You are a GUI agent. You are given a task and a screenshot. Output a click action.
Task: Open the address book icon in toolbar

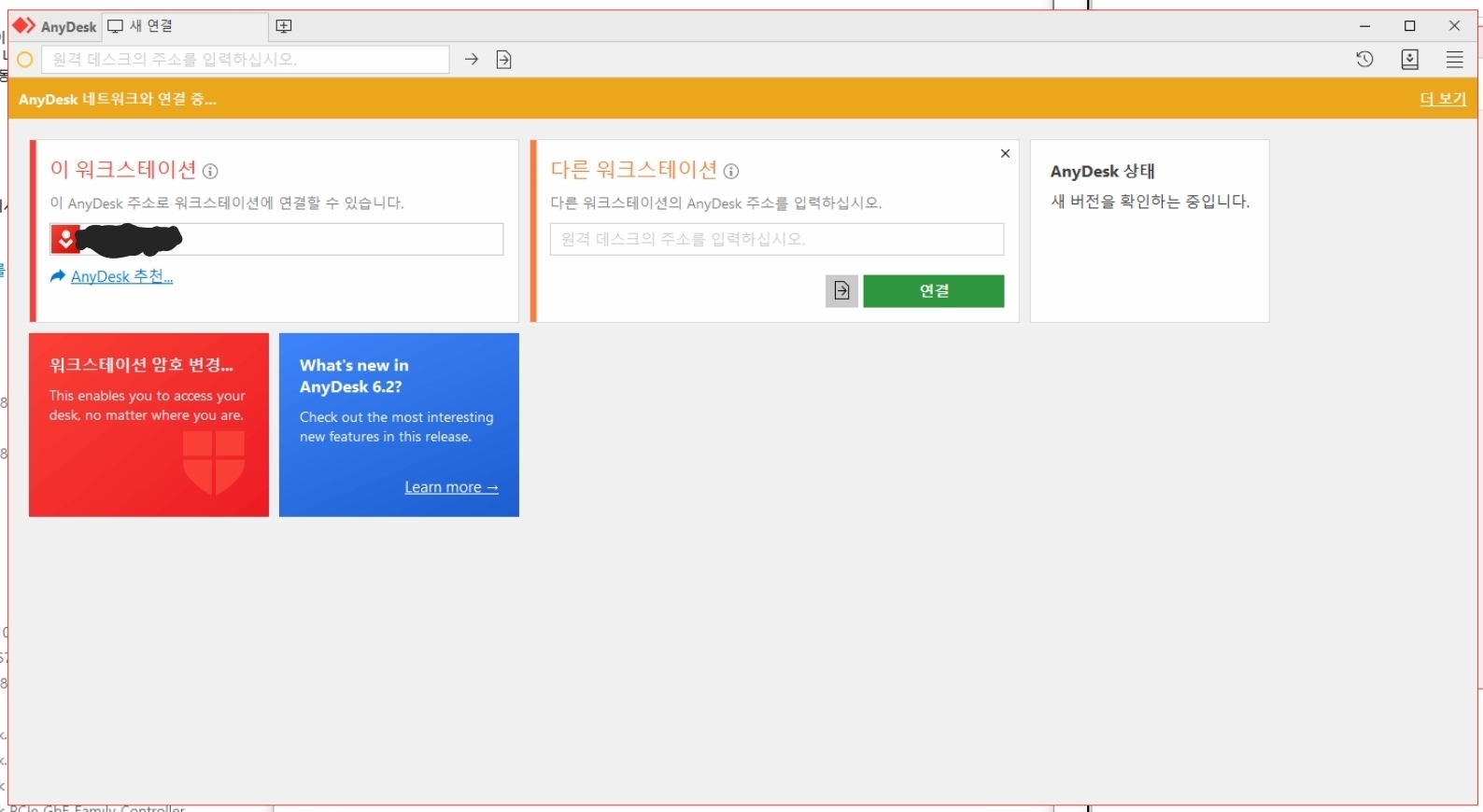[x=1410, y=60]
